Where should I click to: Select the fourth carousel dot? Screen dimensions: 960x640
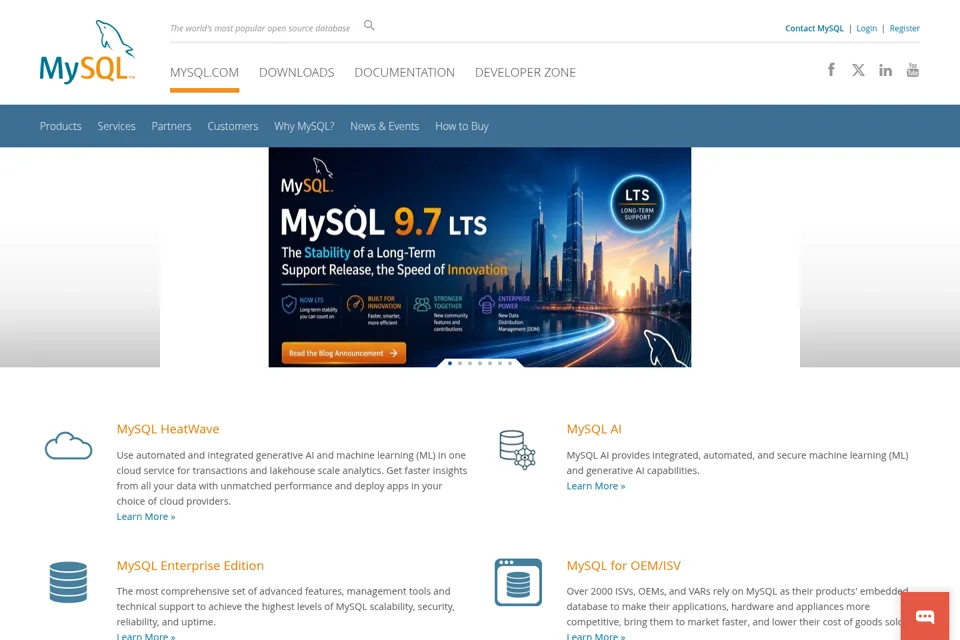point(480,363)
